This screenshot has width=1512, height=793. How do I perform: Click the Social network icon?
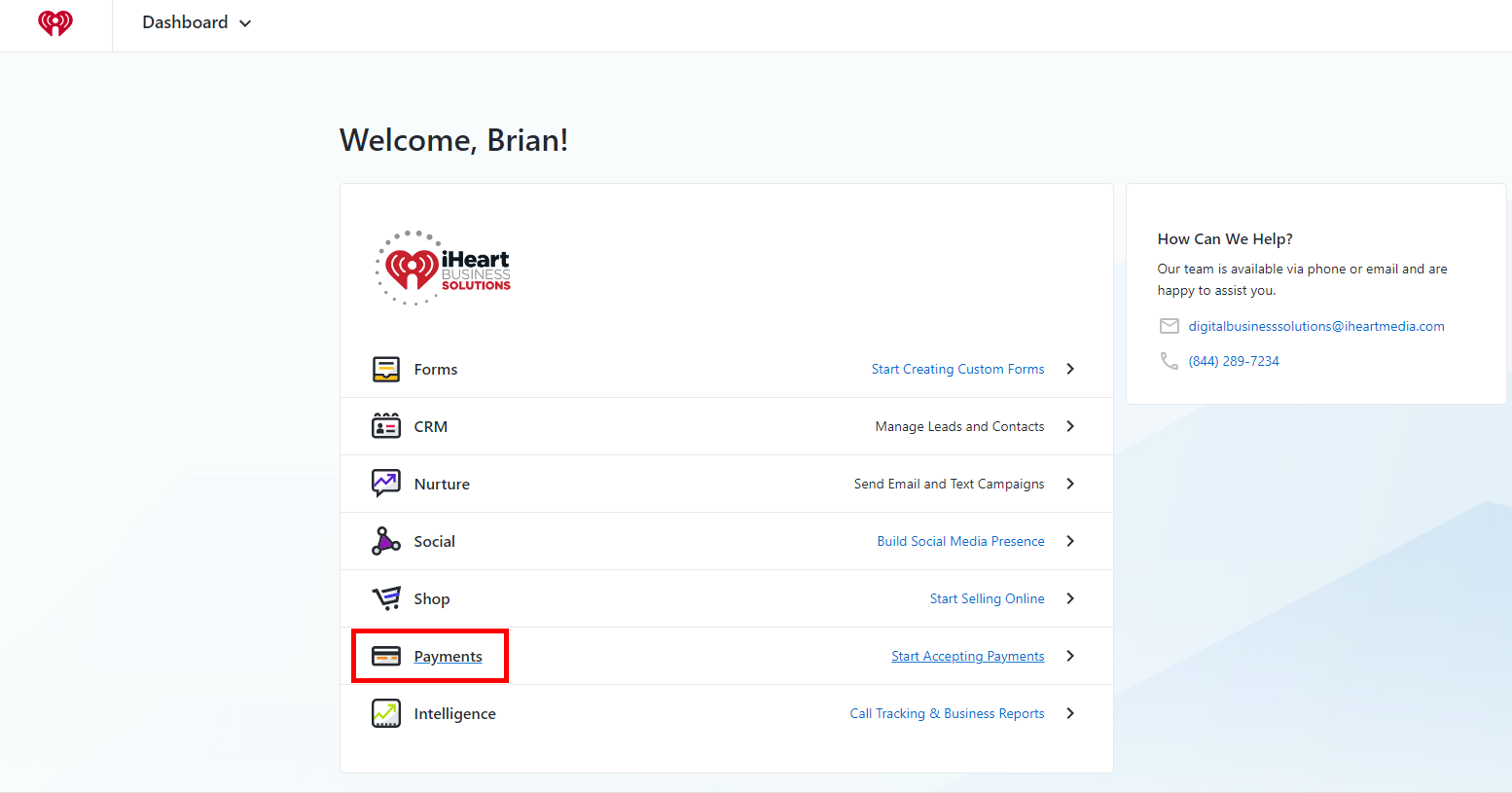coord(386,541)
